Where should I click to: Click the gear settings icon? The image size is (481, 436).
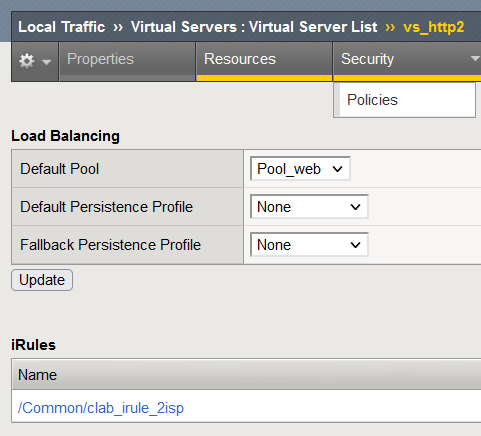point(27,61)
